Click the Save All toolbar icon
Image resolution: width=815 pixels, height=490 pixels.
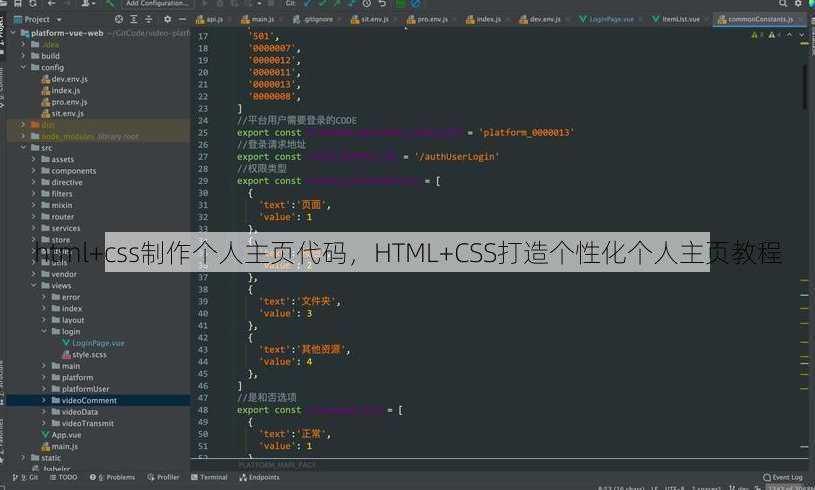pos(18,3)
